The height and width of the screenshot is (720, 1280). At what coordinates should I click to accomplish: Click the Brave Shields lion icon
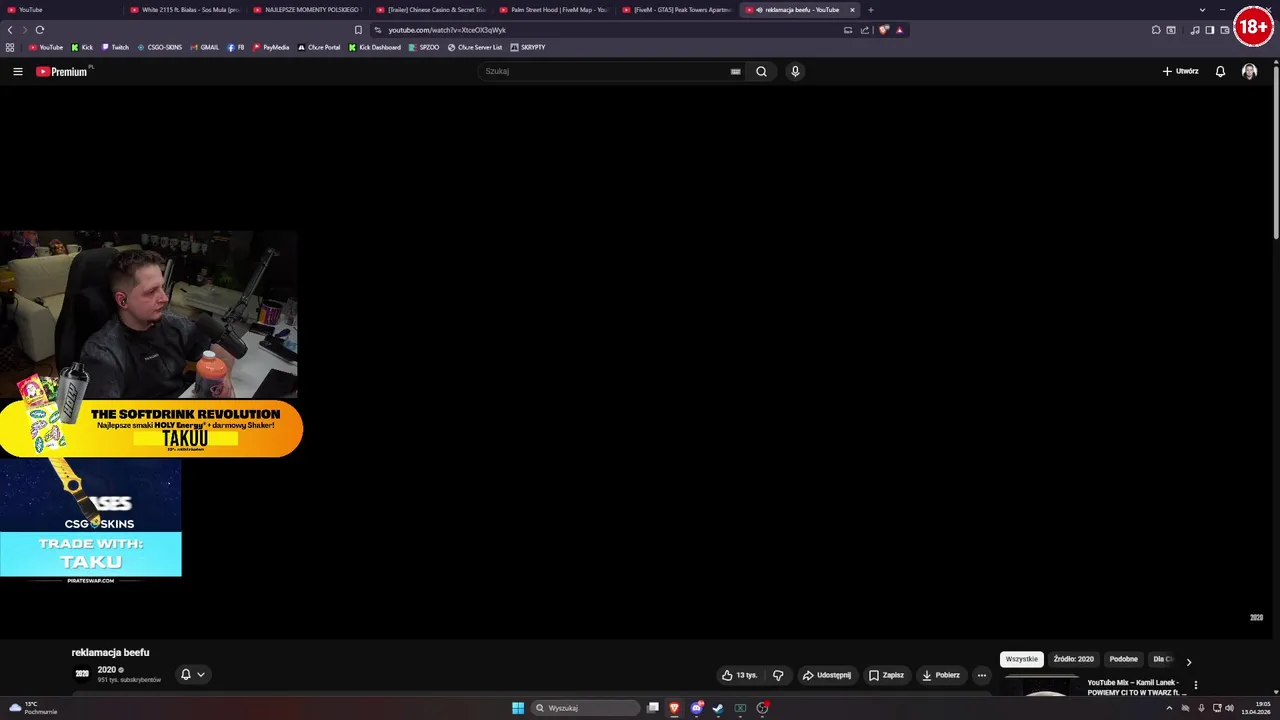tap(883, 30)
